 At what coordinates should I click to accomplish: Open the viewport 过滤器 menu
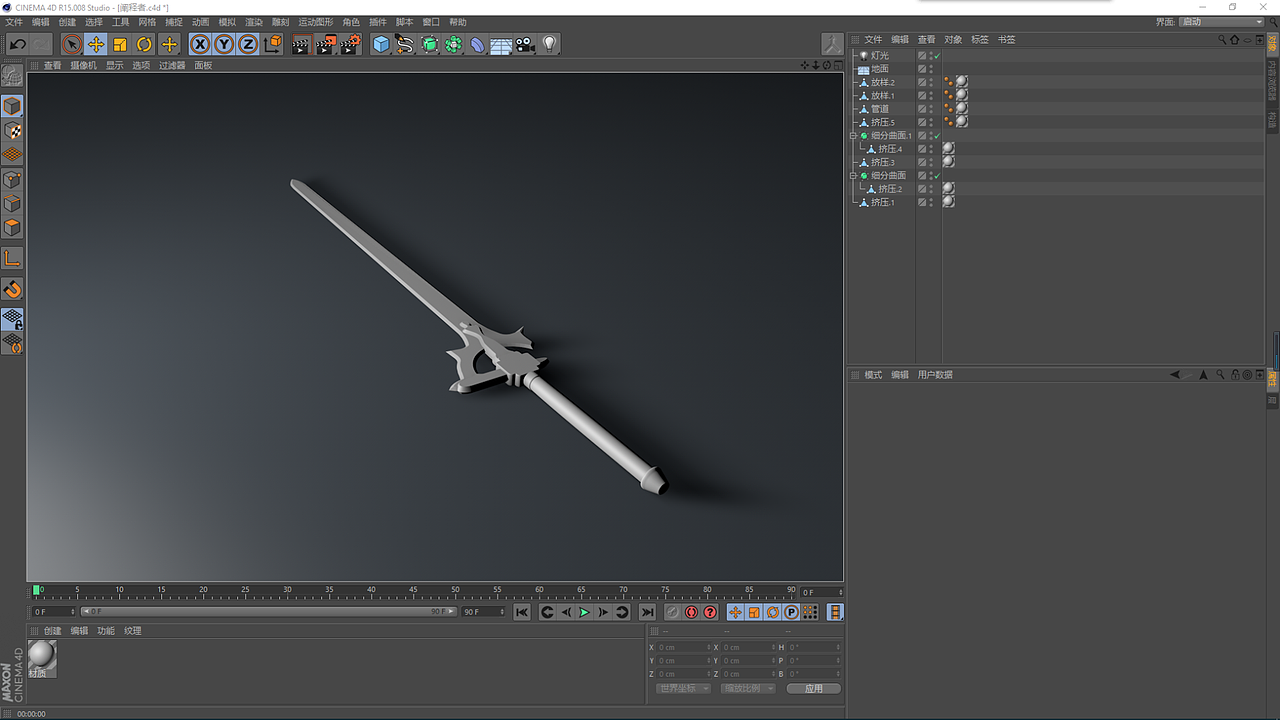172,66
